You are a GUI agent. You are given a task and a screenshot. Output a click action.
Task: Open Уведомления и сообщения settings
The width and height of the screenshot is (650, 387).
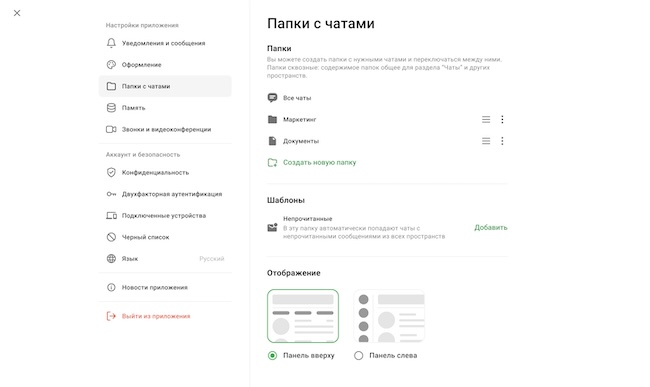[x=165, y=43]
